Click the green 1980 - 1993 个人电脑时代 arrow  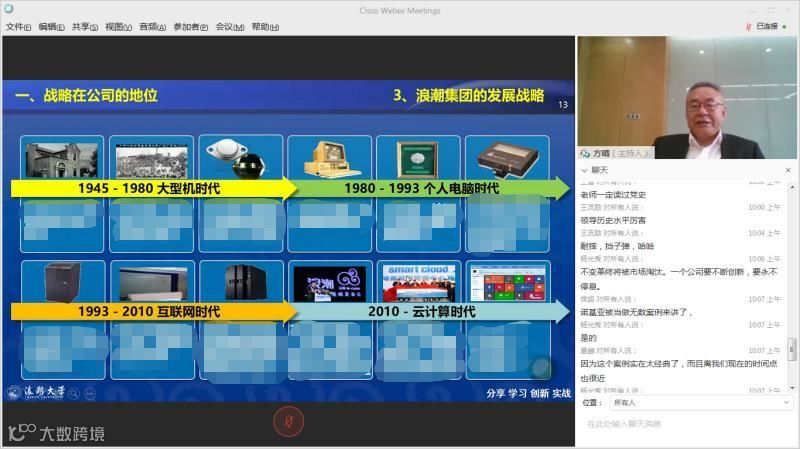[x=433, y=188]
